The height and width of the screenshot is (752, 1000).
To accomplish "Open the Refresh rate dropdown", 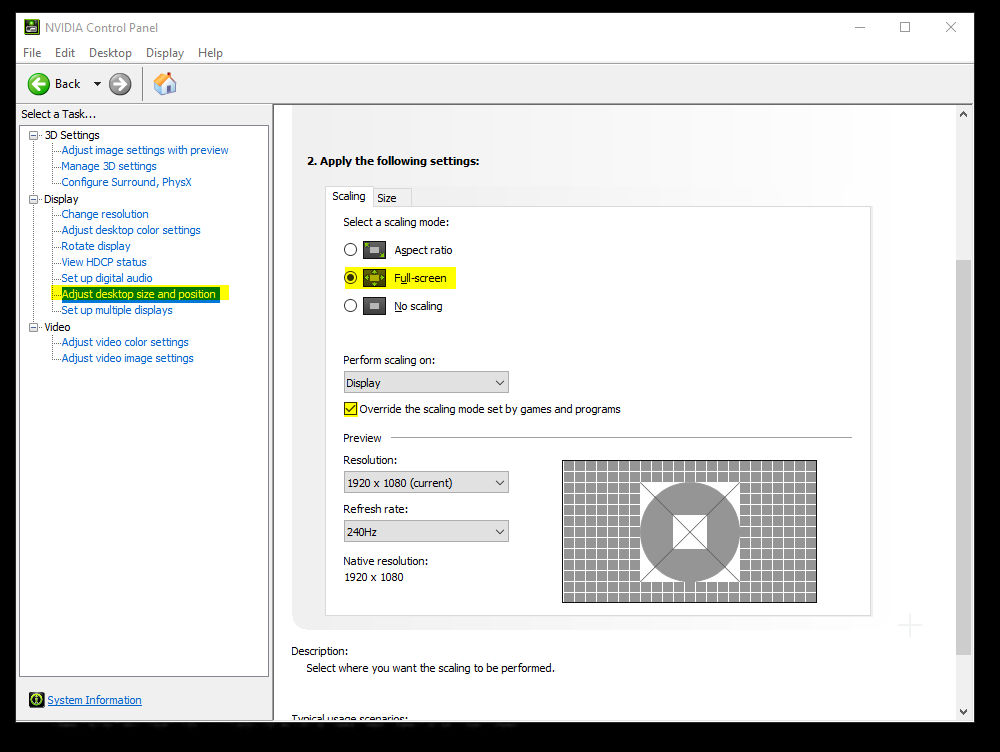I will 426,531.
